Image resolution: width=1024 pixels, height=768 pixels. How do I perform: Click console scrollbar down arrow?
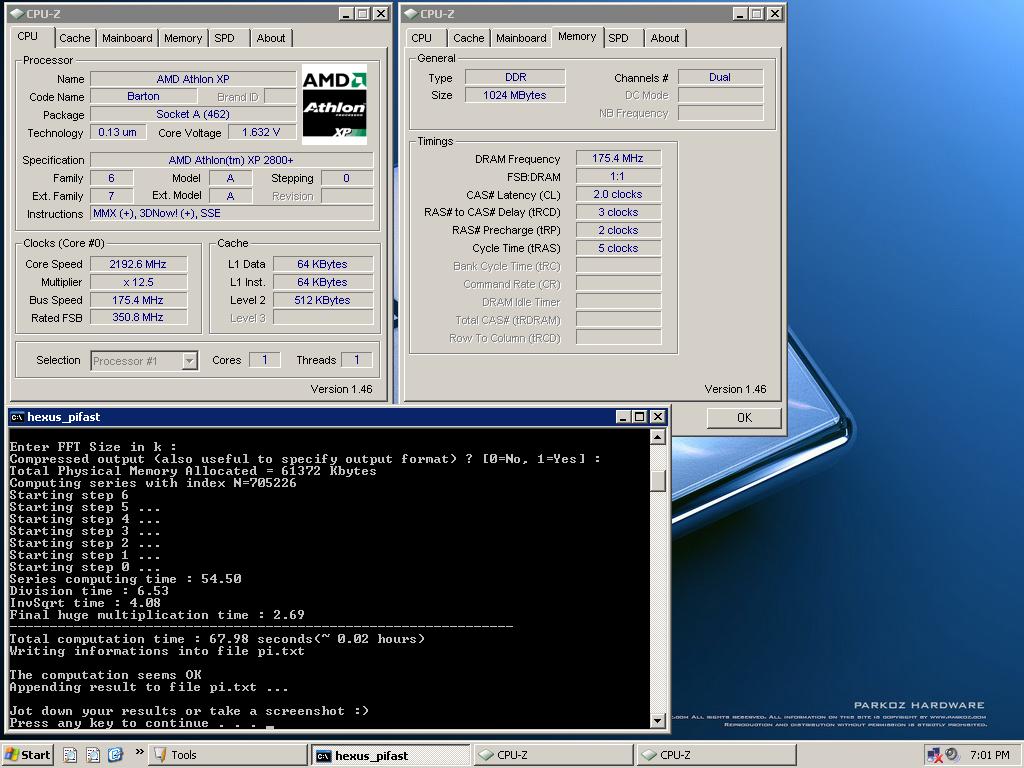658,720
